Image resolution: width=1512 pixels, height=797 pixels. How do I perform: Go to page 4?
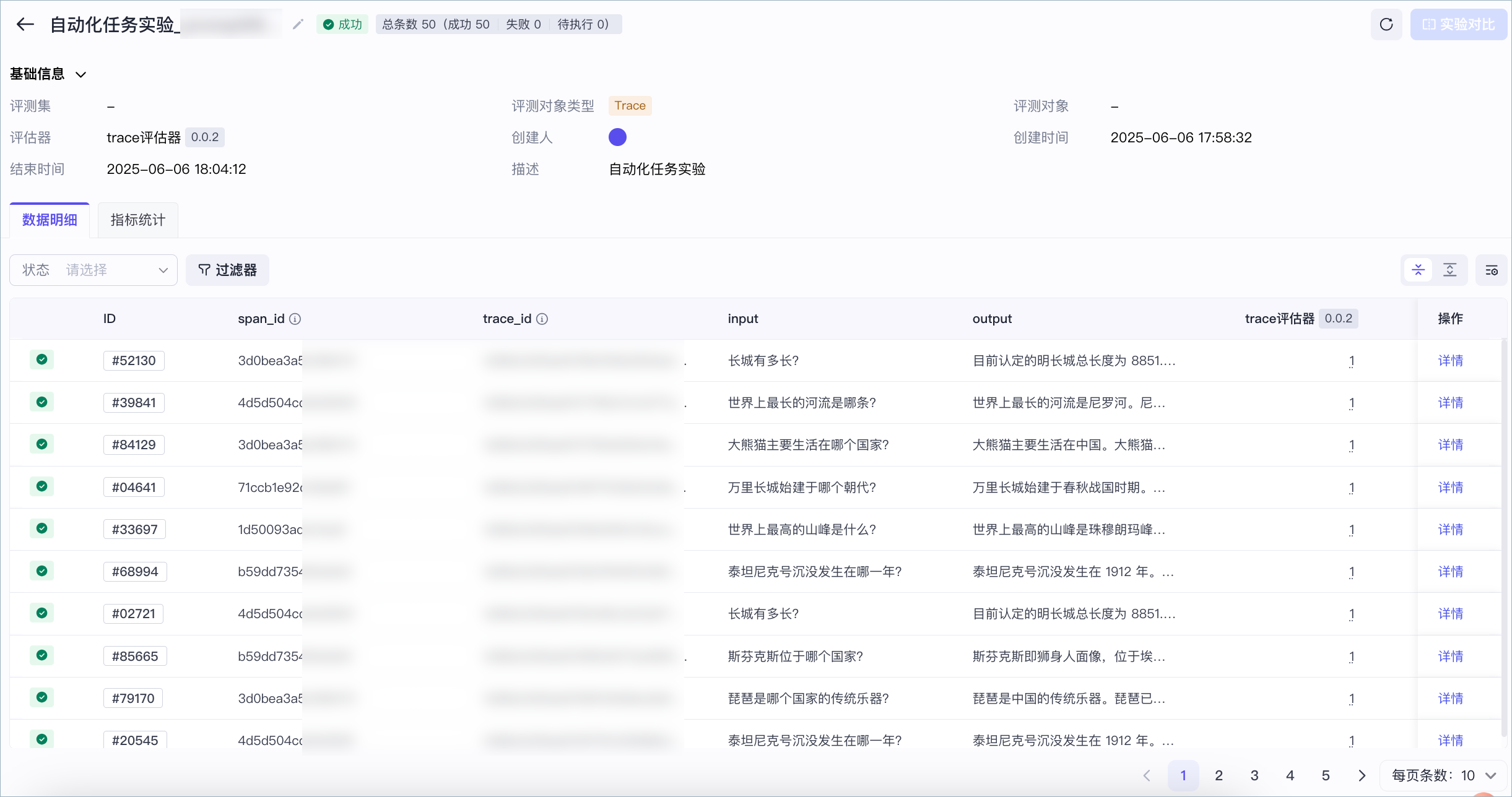pos(1290,775)
